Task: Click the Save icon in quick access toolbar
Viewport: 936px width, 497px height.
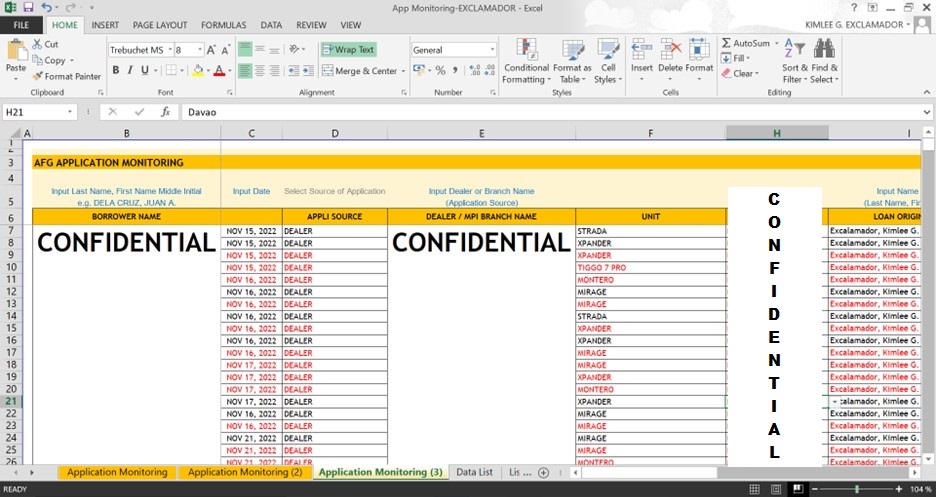Action: 28,8
